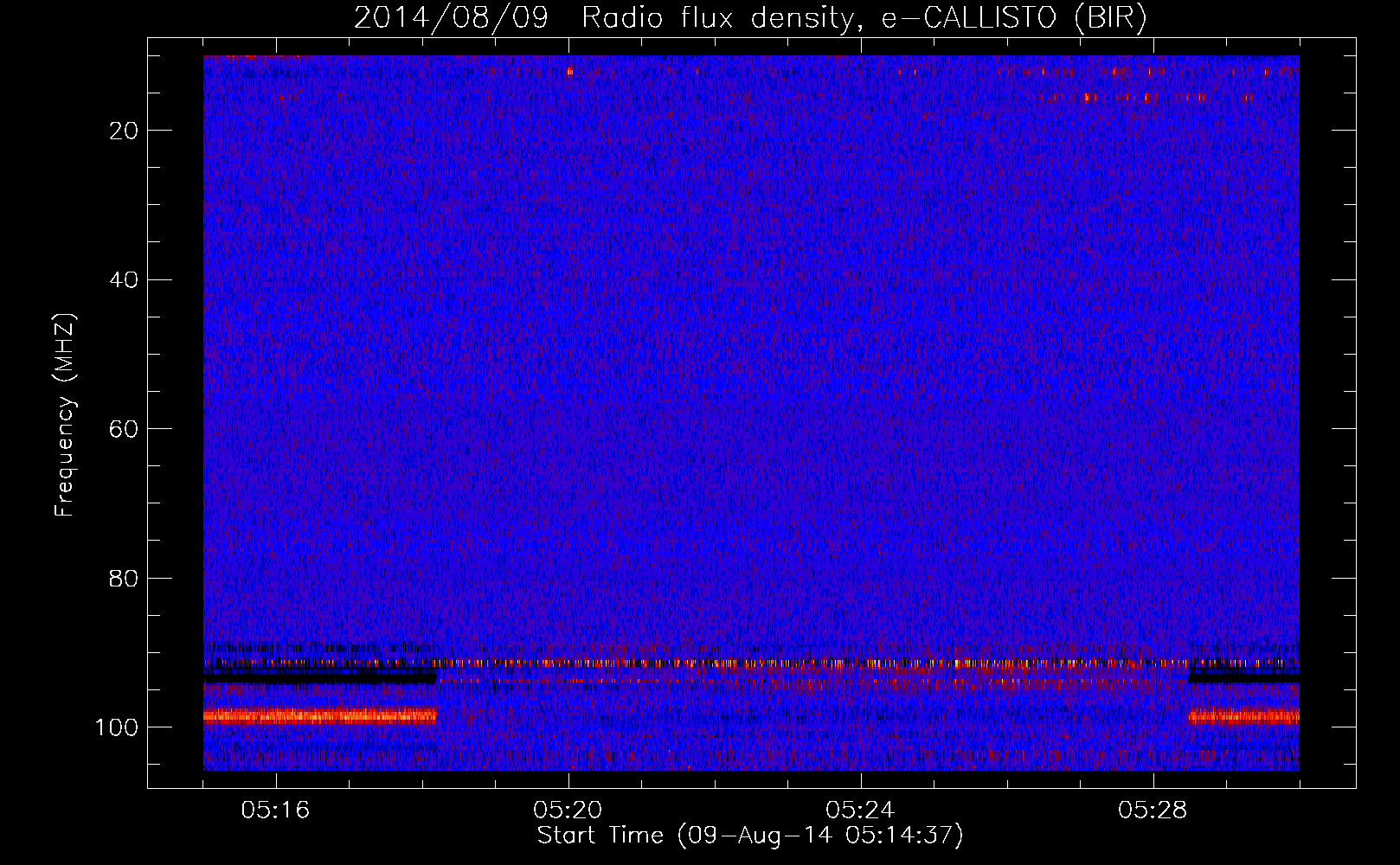Viewport: 1400px width, 865px height.
Task: Click the 05:28 time tick label
Action: tap(1153, 810)
